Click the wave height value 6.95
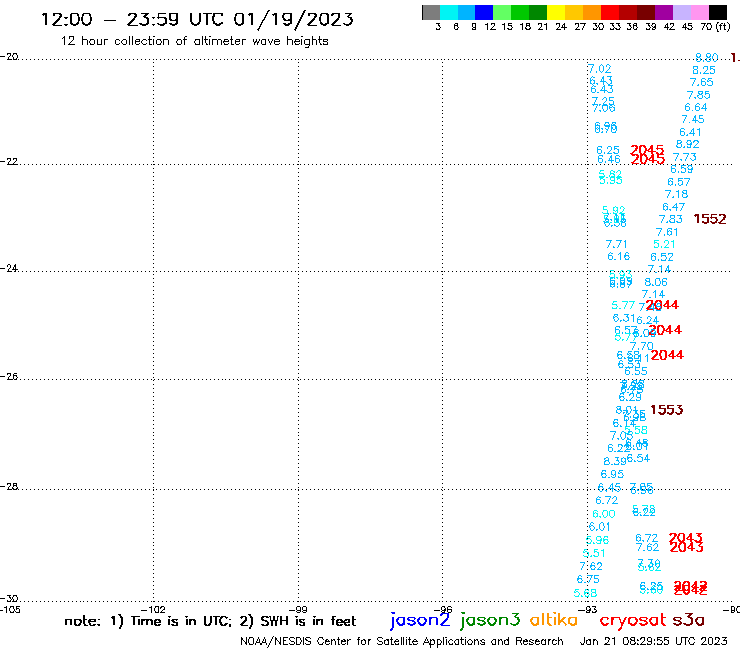This screenshot has height=650, width=740. pyautogui.click(x=612, y=474)
